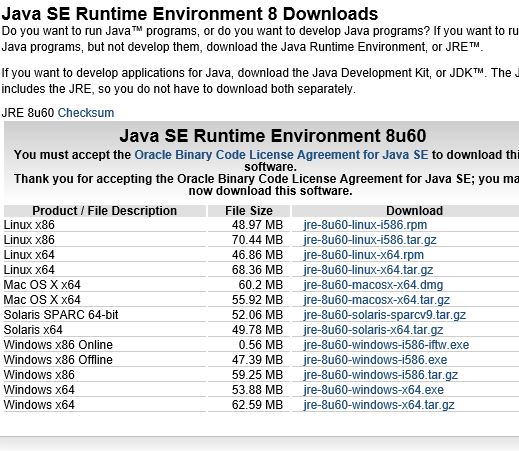Download jre-8u60-macosx-x64.tar.gz
This screenshot has height=451, width=519.
point(376,300)
